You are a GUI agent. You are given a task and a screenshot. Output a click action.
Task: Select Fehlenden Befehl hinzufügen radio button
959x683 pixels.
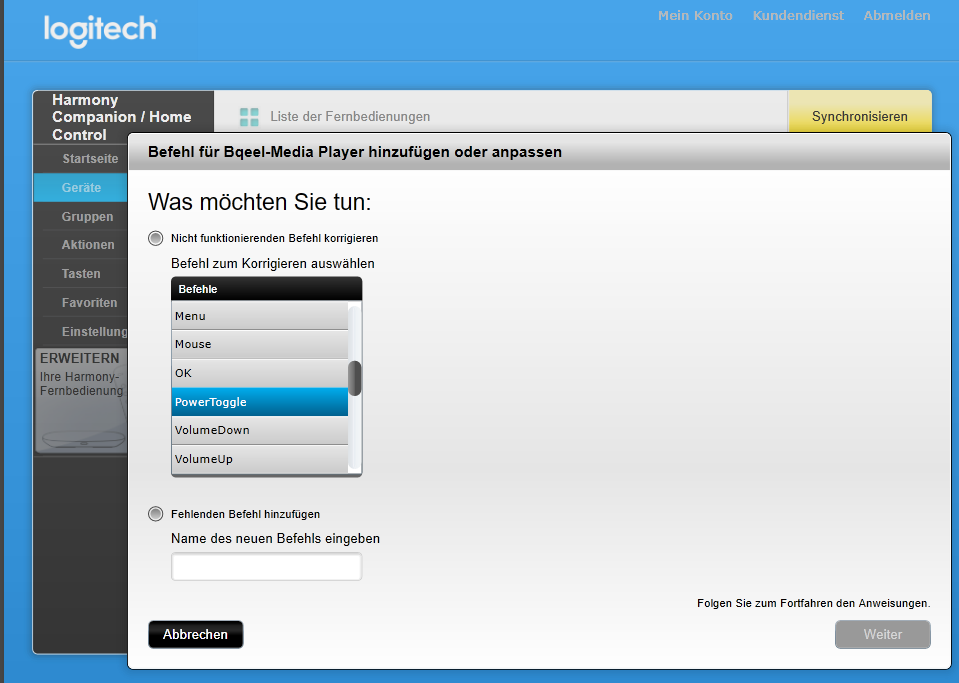[155, 514]
